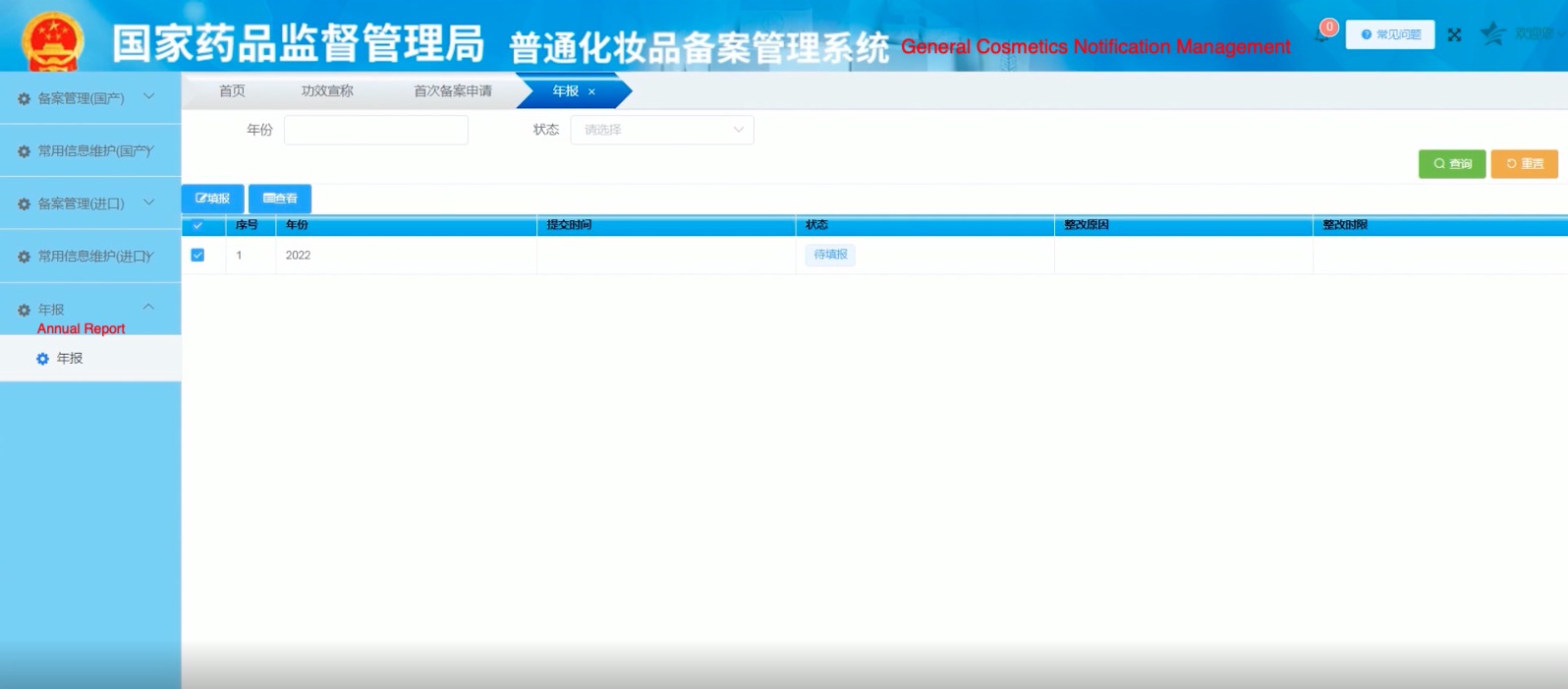Viewport: 1568px width, 689px height.
Task: Click the blue gear icon of the 年报 submenu
Action: tap(42, 359)
